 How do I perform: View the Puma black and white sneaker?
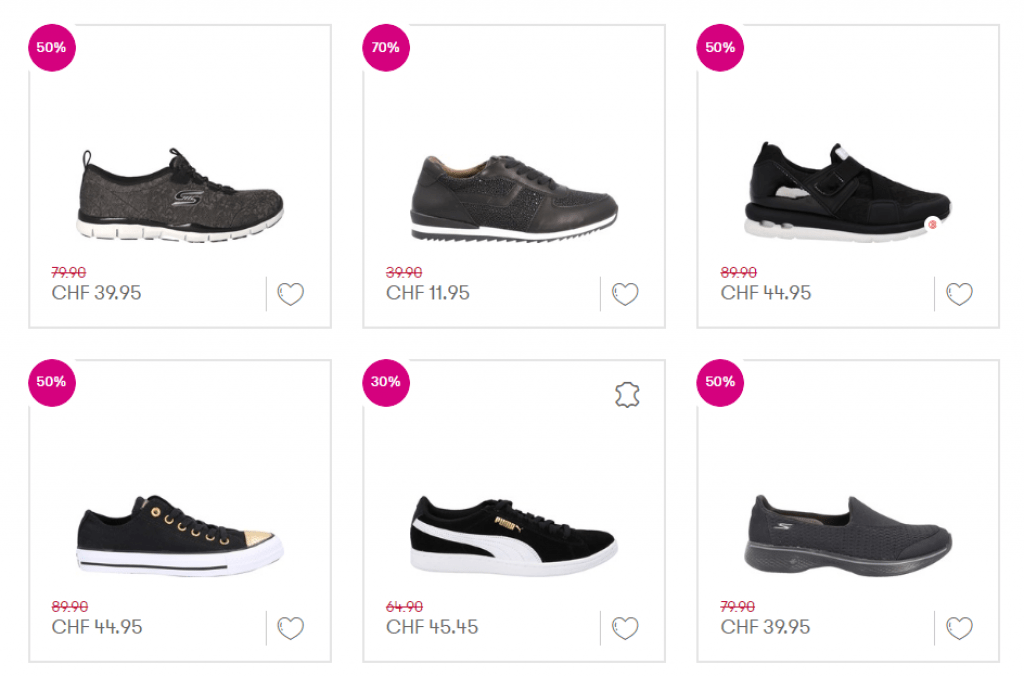(x=514, y=534)
